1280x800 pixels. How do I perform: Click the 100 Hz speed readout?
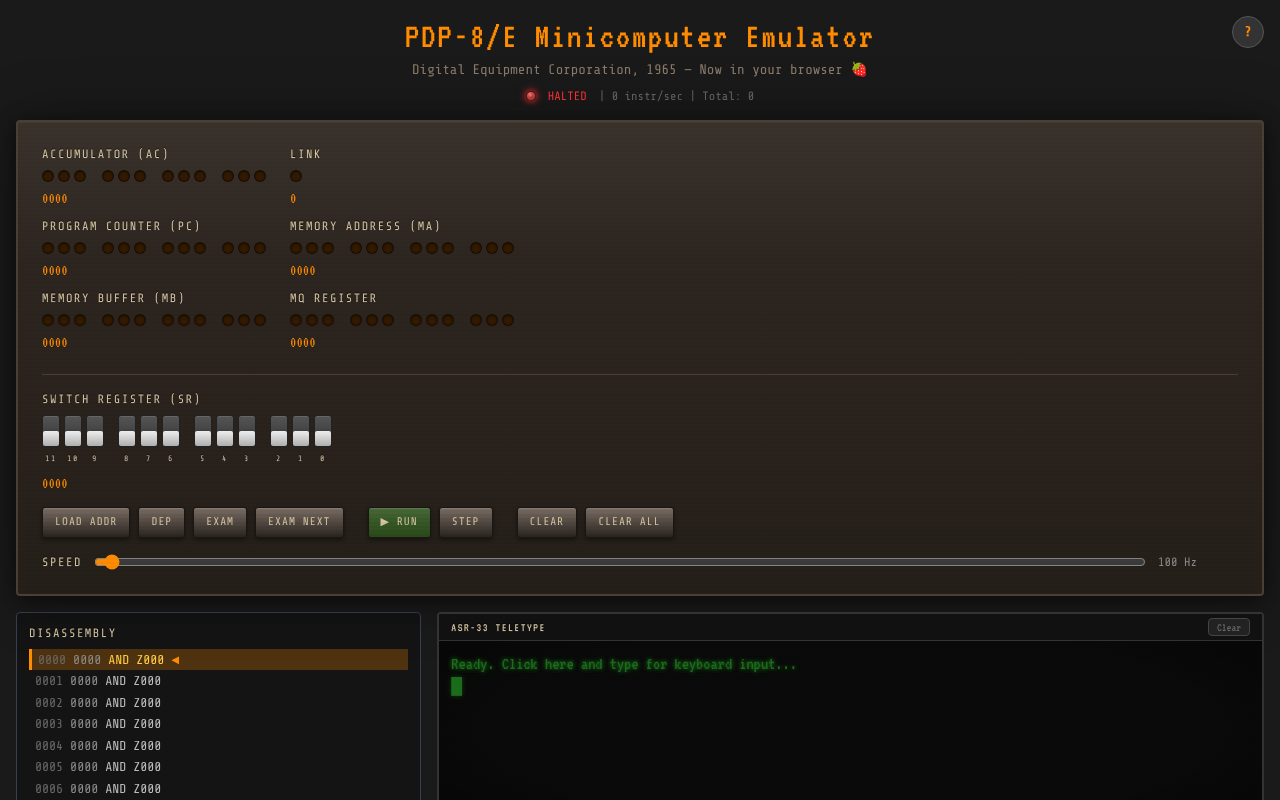click(x=1177, y=562)
